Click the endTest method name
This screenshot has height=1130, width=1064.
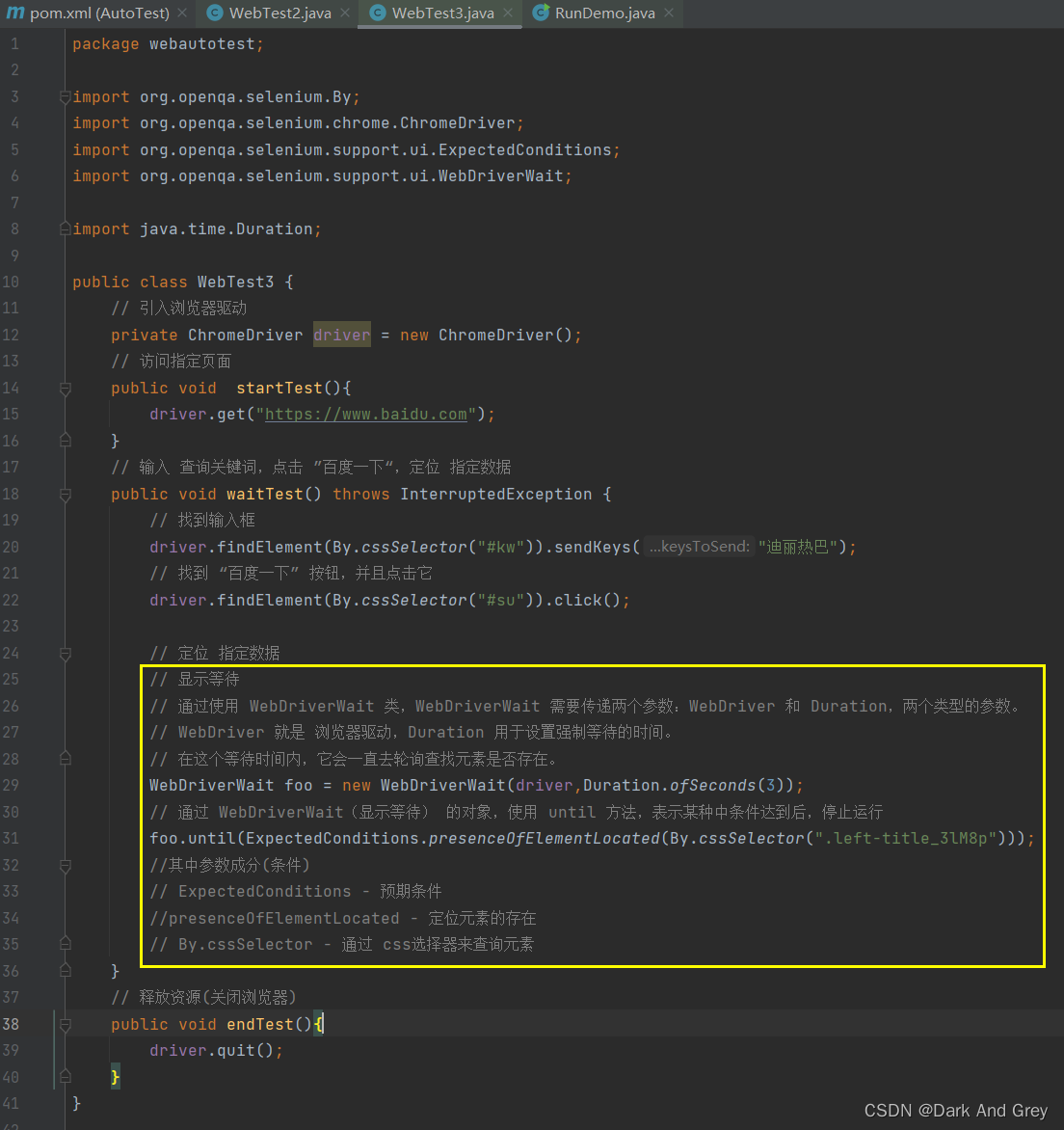pos(260,1024)
